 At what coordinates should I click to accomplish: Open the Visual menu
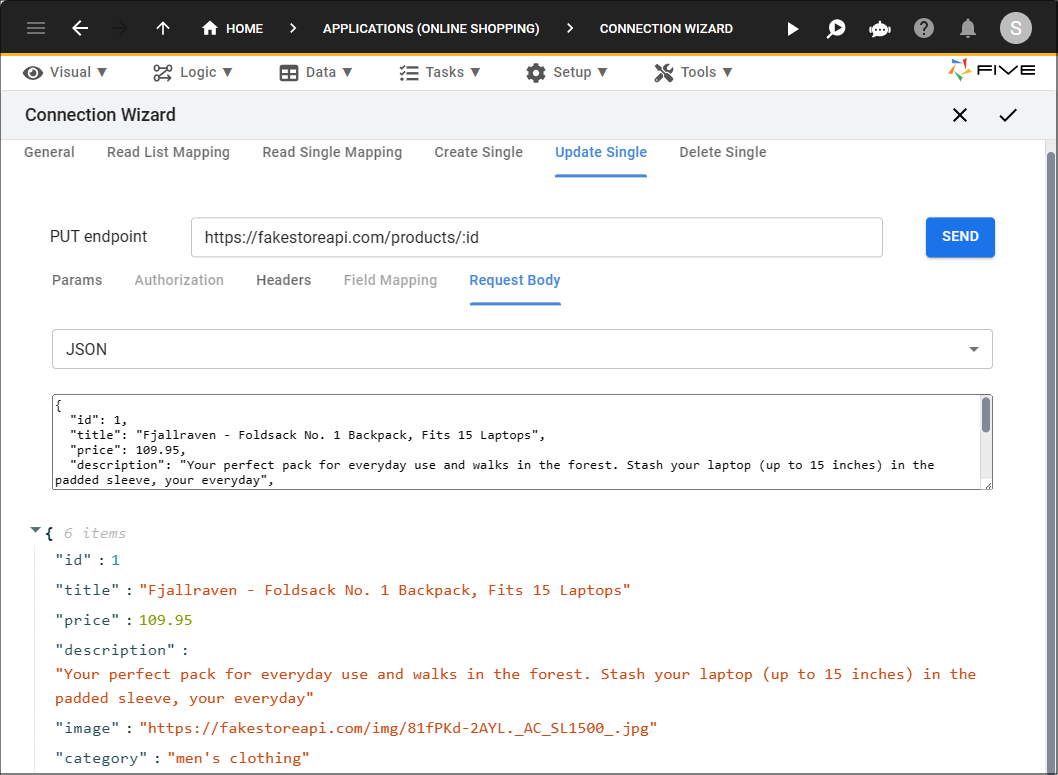pyautogui.click(x=65, y=73)
